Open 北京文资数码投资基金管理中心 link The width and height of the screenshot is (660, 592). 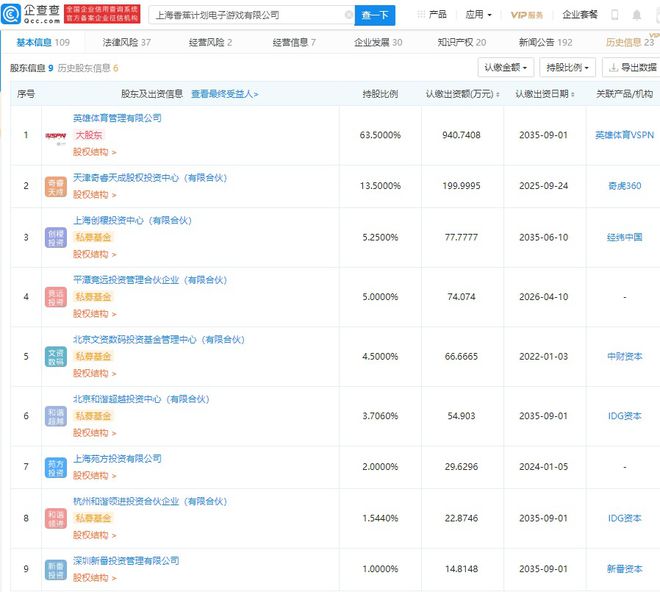[x=159, y=339]
